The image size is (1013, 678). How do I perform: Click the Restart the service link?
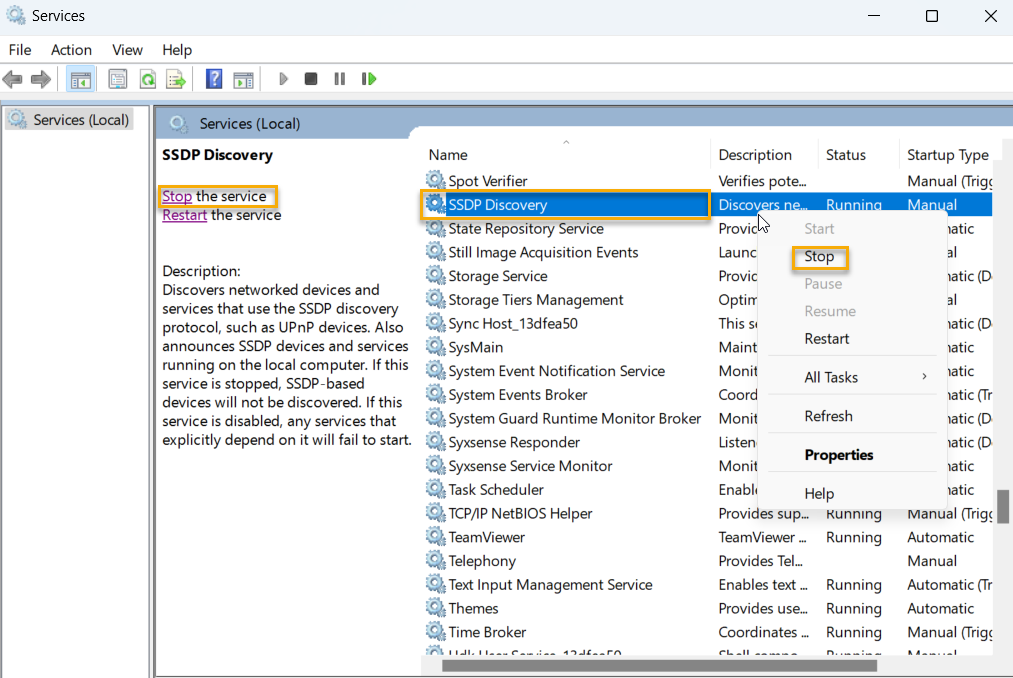click(x=184, y=214)
